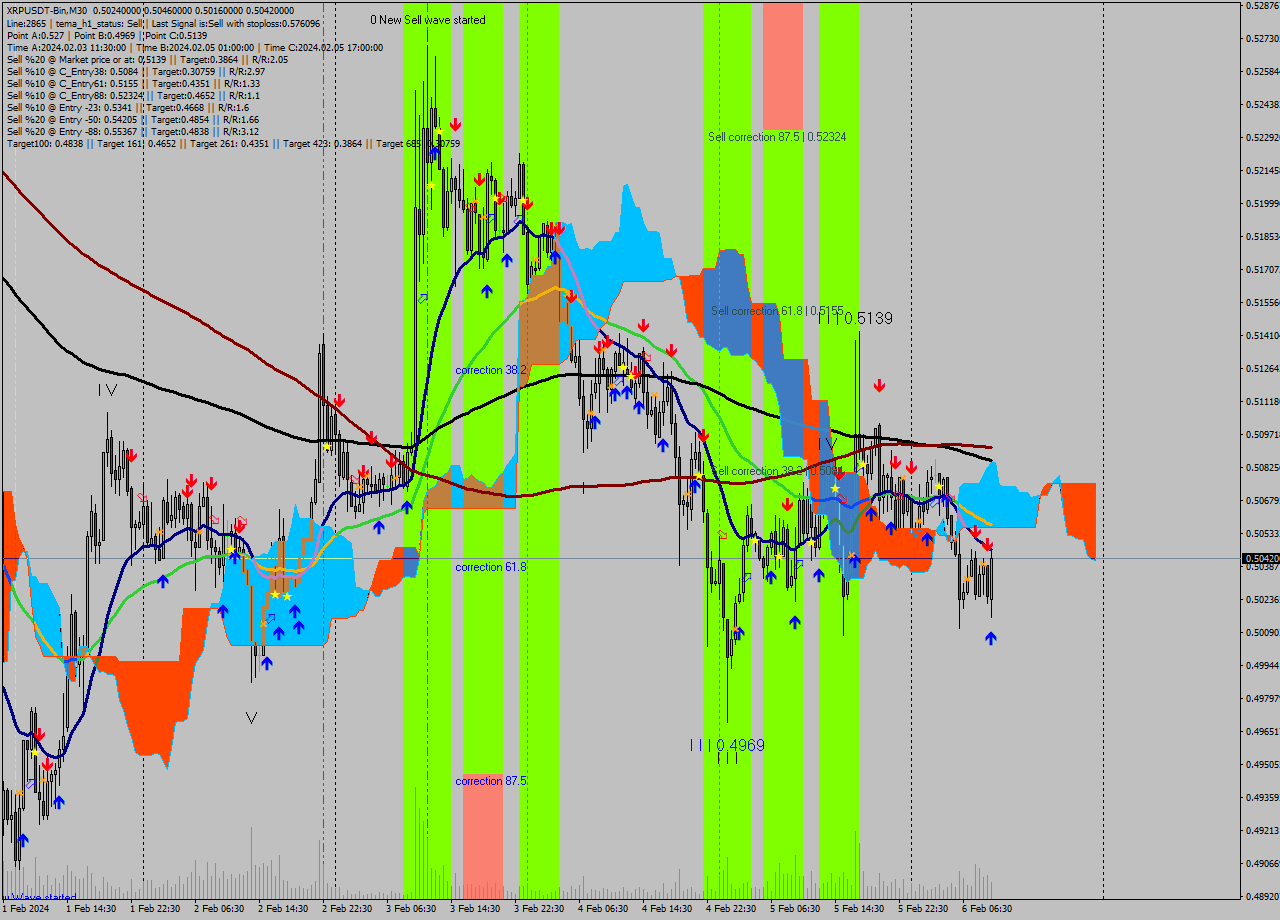This screenshot has width=1280, height=920.
Task: Select the 0.51118 price axis label
Action: [x=1263, y=402]
